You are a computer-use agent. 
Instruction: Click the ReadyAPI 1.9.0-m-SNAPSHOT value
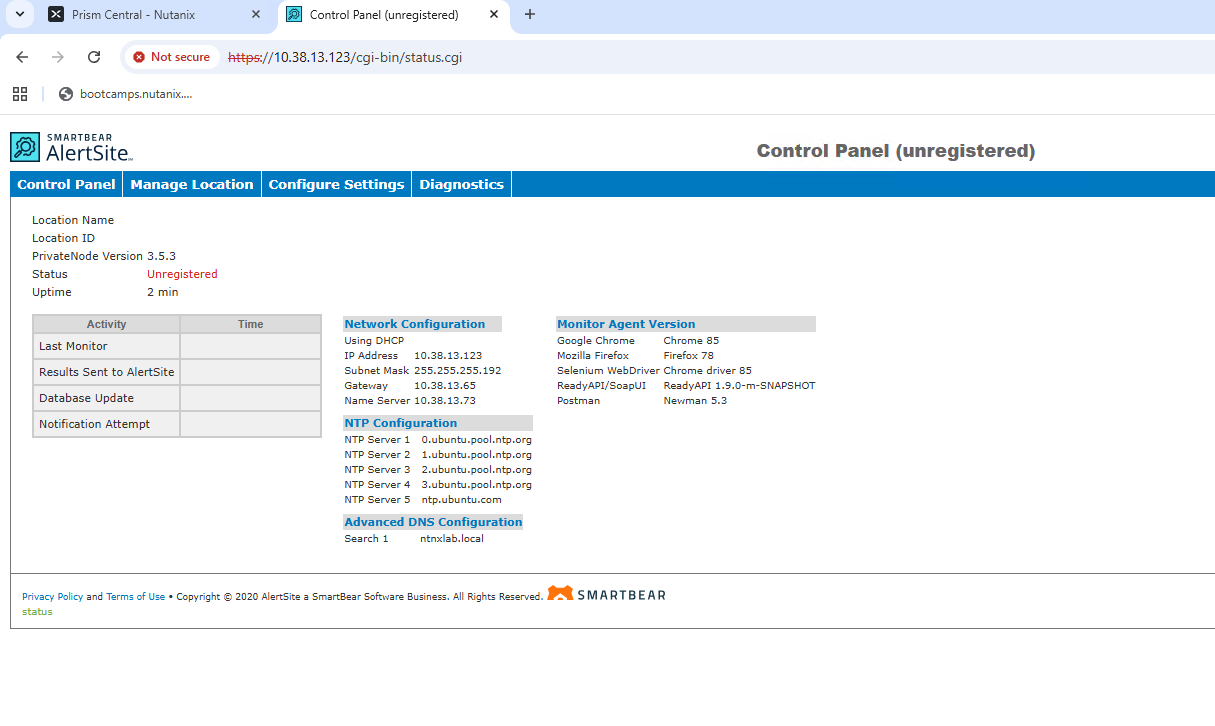click(x=740, y=386)
